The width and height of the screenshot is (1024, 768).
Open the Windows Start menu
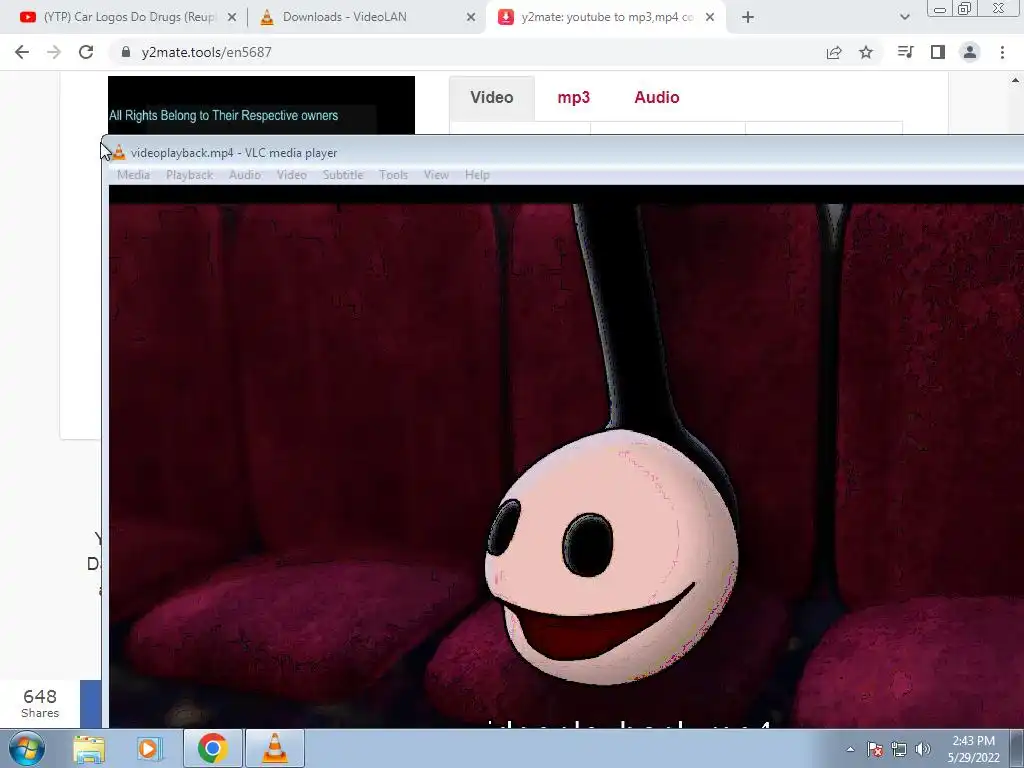click(27, 748)
